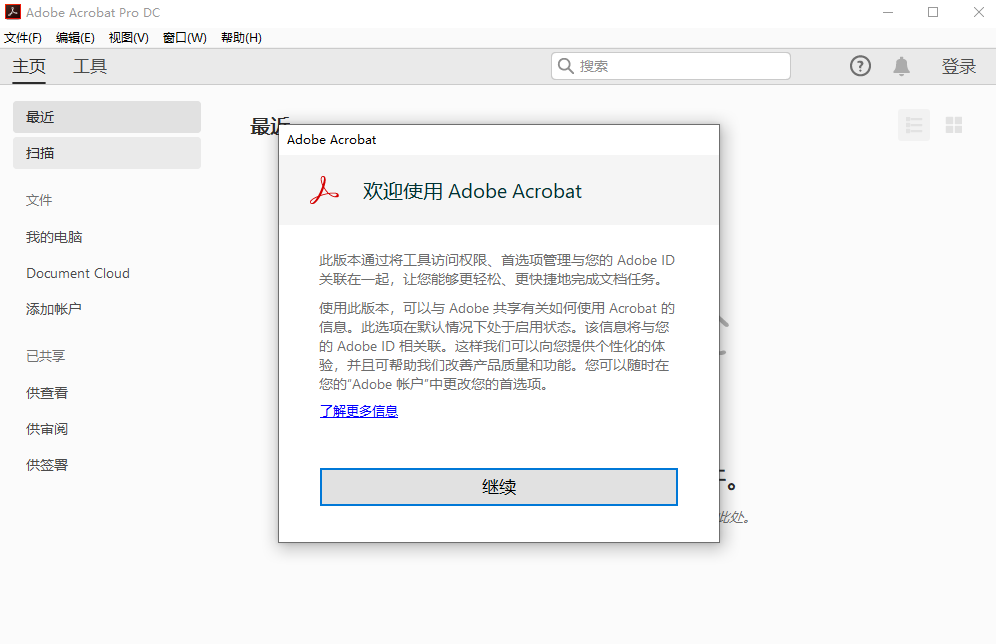Click the 登录 sign-in button
This screenshot has height=644, width=996.
958,65
